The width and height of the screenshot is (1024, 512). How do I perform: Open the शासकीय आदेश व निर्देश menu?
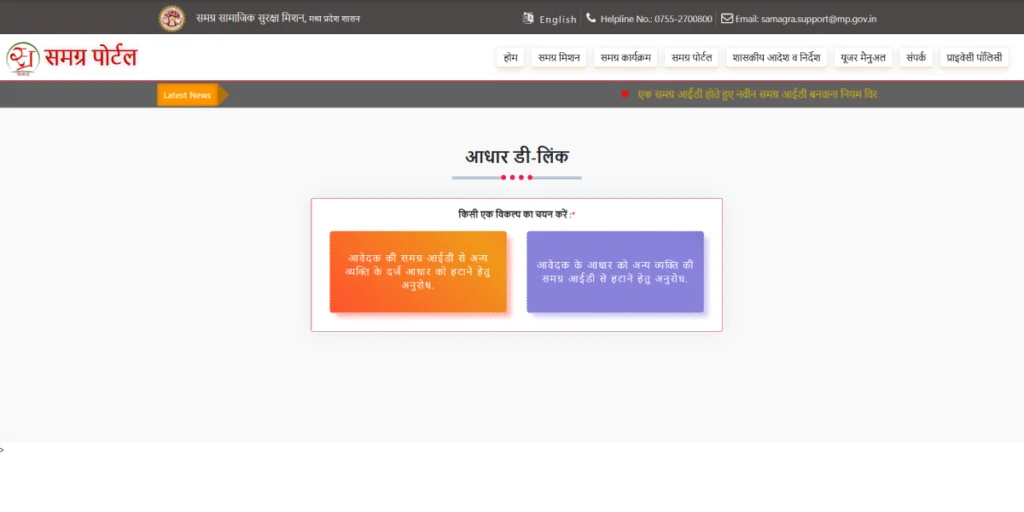click(x=776, y=58)
